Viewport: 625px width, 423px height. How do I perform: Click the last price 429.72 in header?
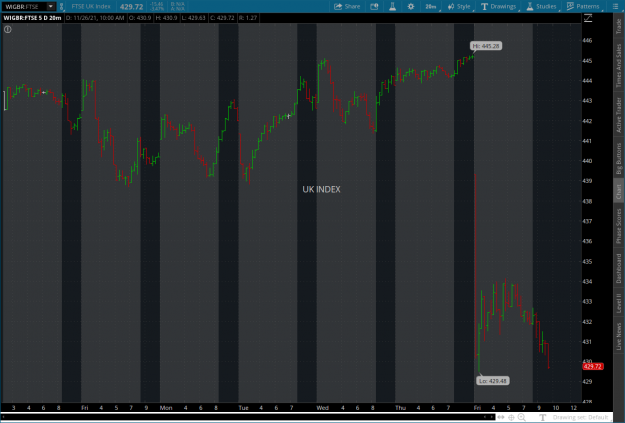point(132,6)
